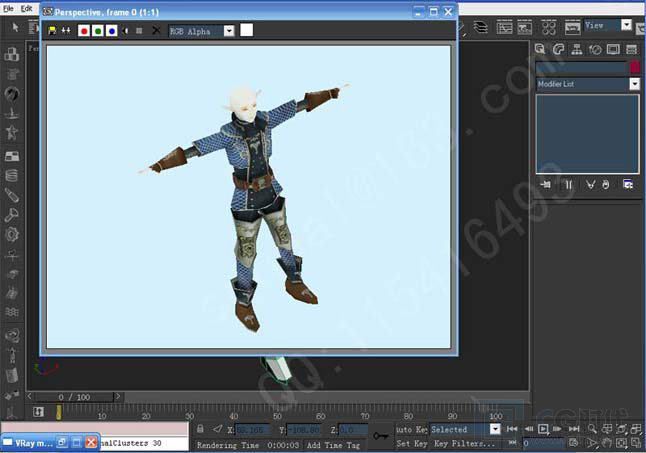
Task: Click the star-shaped icon in left toolbar
Action: pyautogui.click(x=12, y=133)
